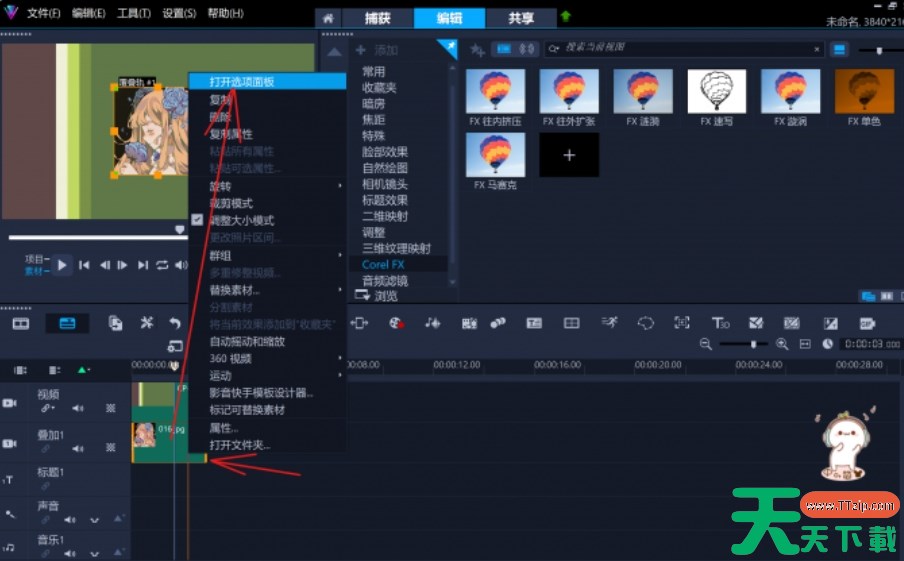This screenshot has height=561, width=904.
Task: Open the 设置(S) menu
Action: click(179, 13)
